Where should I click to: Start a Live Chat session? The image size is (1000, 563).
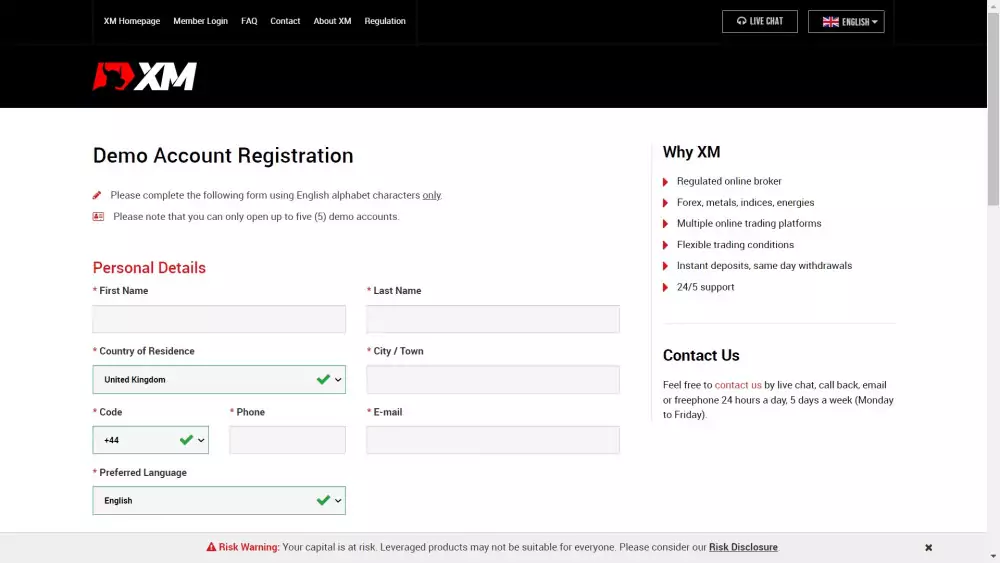pyautogui.click(x=760, y=22)
